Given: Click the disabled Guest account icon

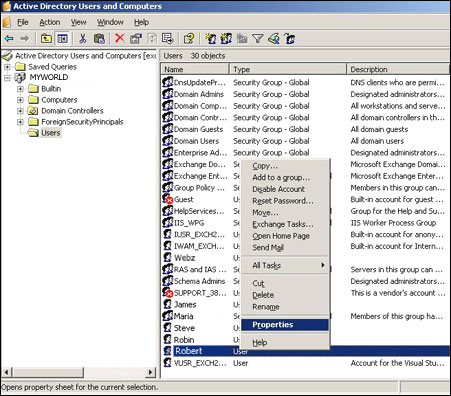Looking at the screenshot, I should click(x=168, y=199).
